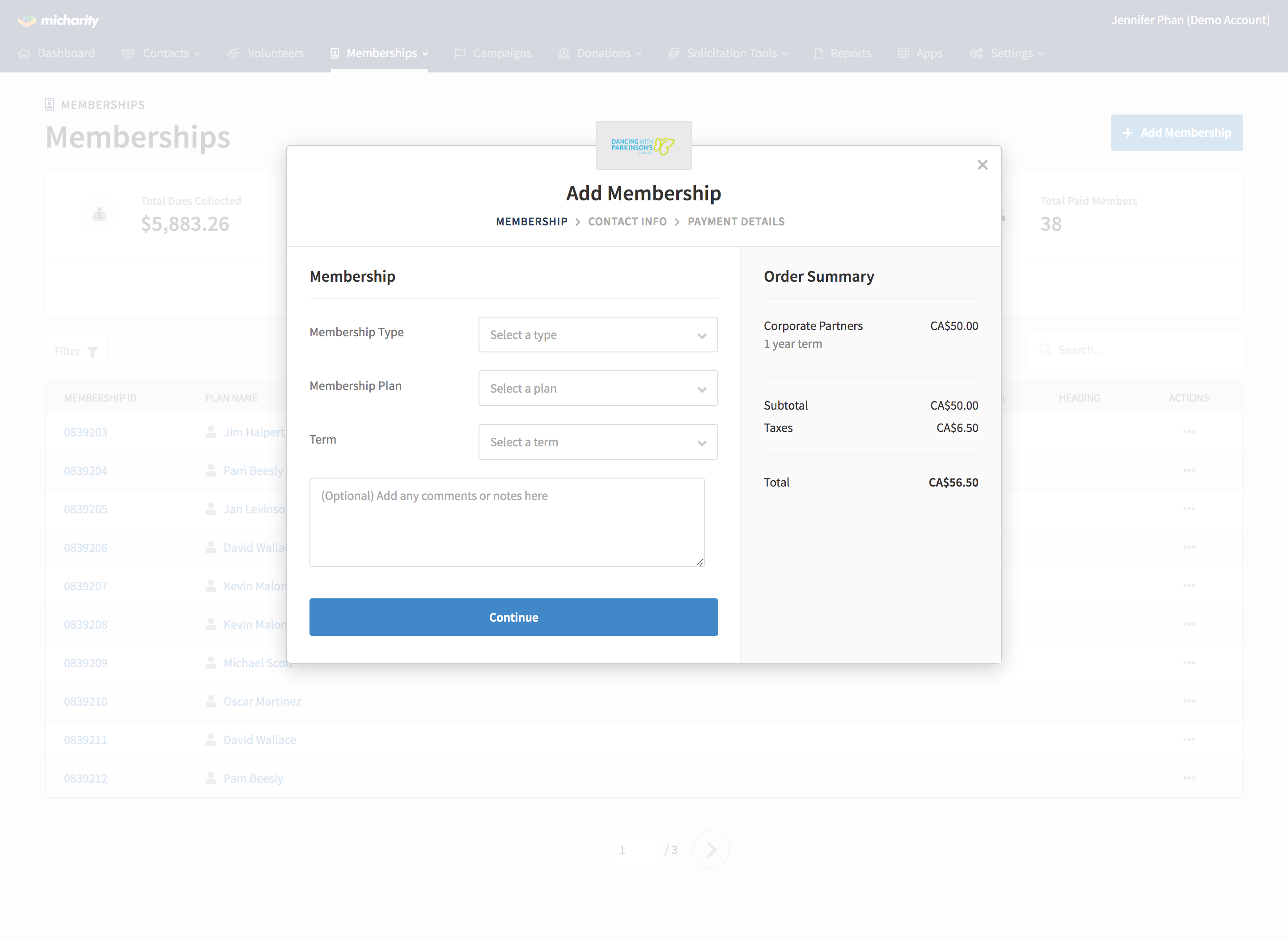Open membership ID 0839203 link
This screenshot has height=940, width=1288.
click(x=85, y=432)
